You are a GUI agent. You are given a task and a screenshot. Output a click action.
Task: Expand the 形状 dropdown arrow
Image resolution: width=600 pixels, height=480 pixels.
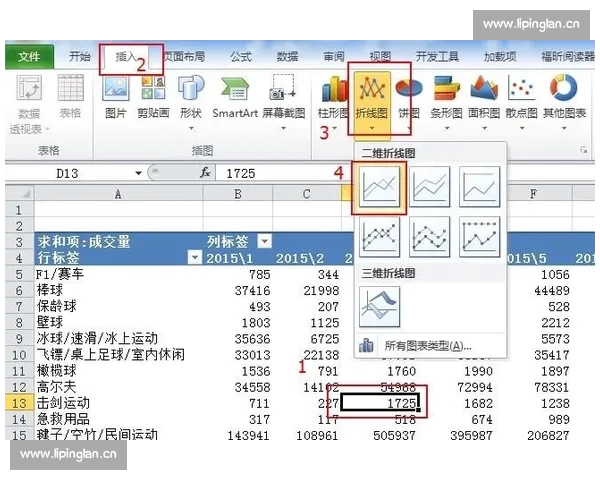coord(191,128)
